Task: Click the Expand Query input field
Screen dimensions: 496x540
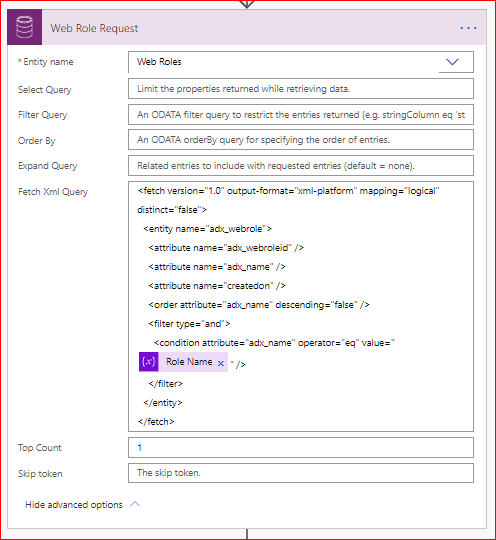Action: click(x=301, y=166)
